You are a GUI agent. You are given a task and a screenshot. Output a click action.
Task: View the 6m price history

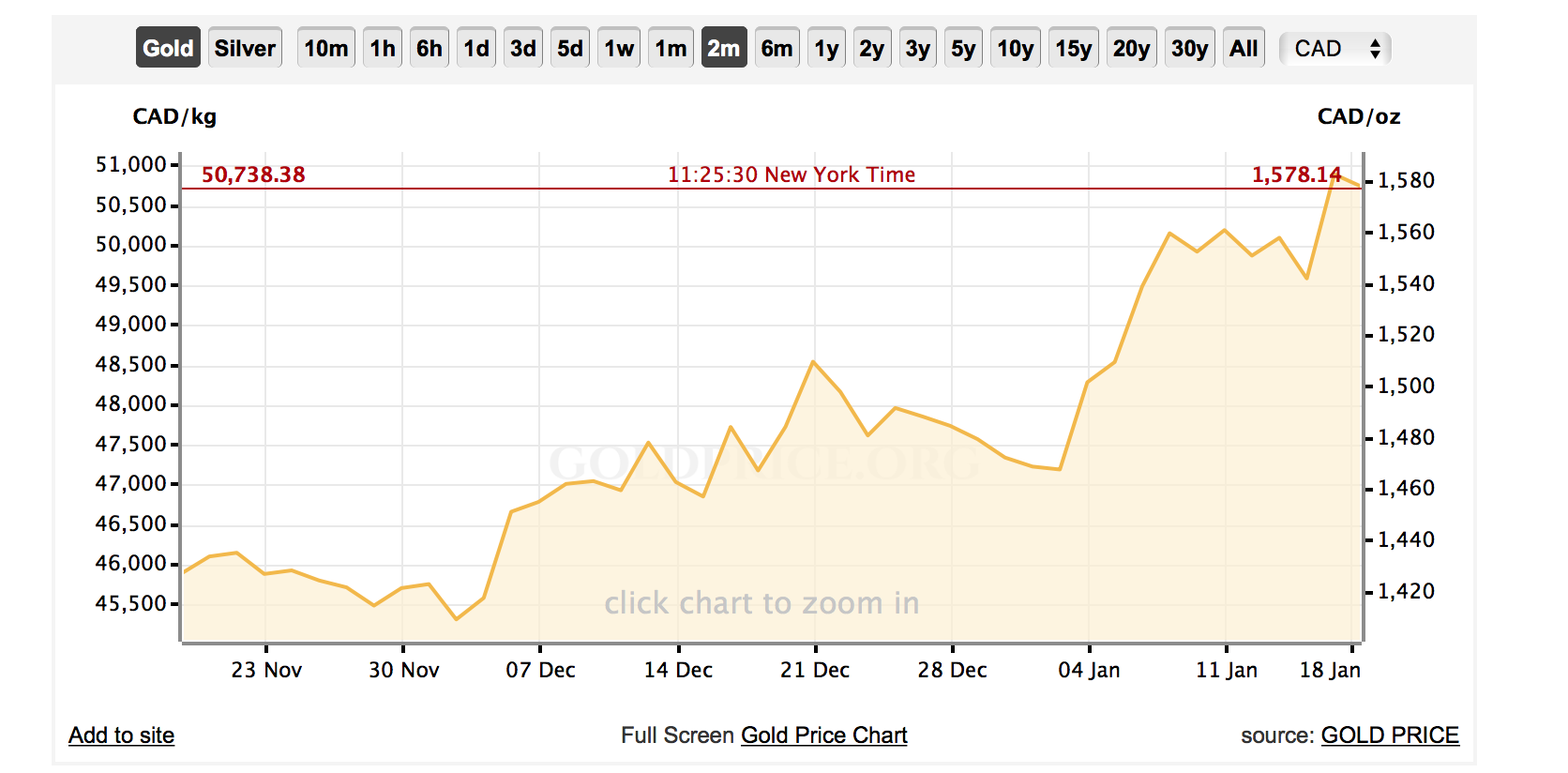pos(776,49)
